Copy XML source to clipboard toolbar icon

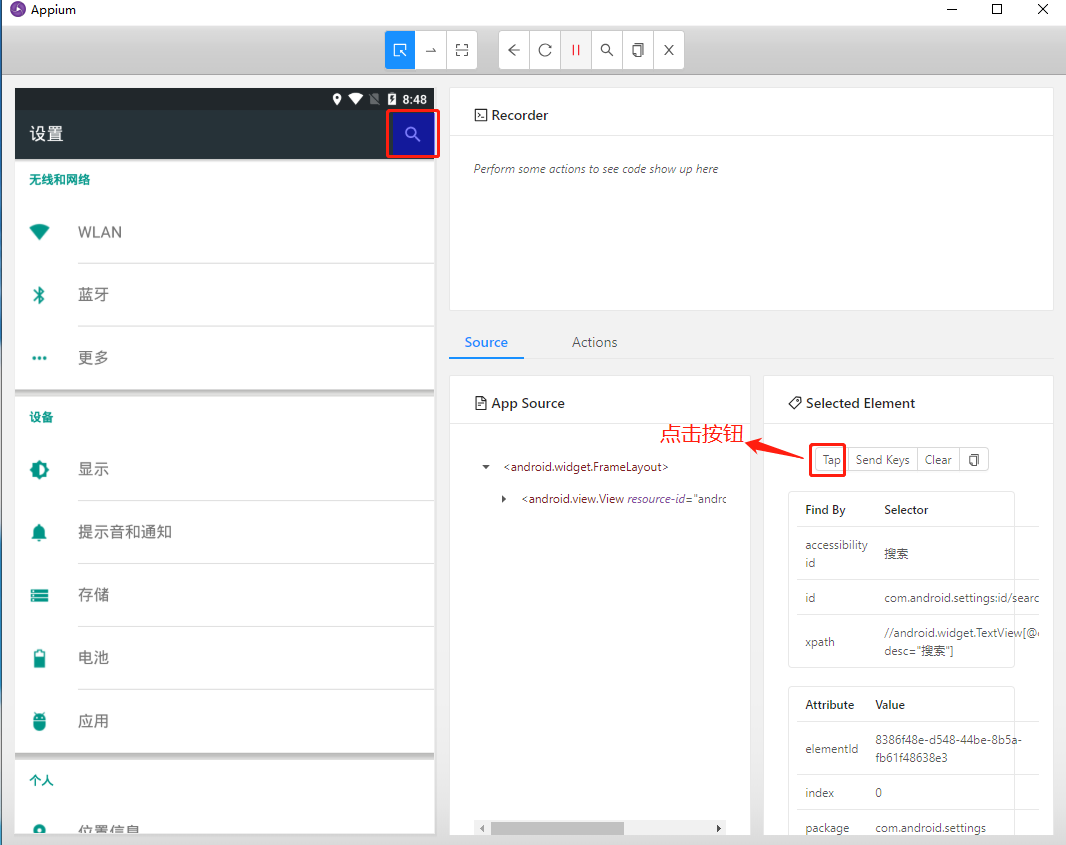point(638,50)
